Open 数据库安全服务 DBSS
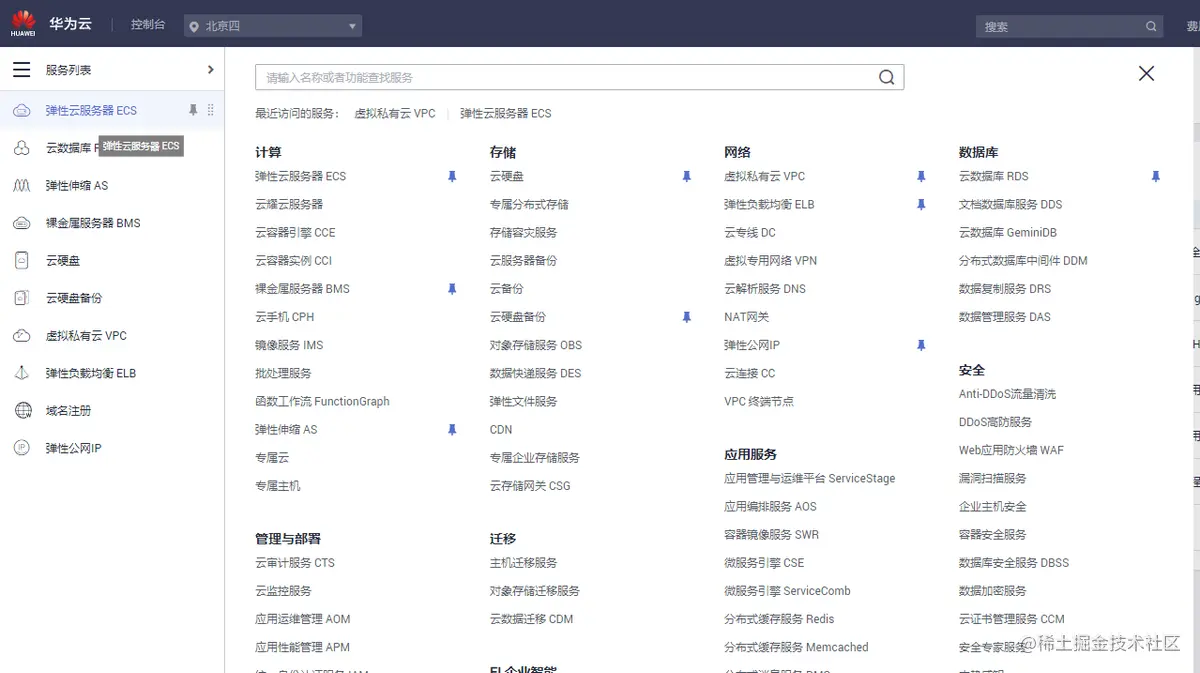 pos(1014,563)
